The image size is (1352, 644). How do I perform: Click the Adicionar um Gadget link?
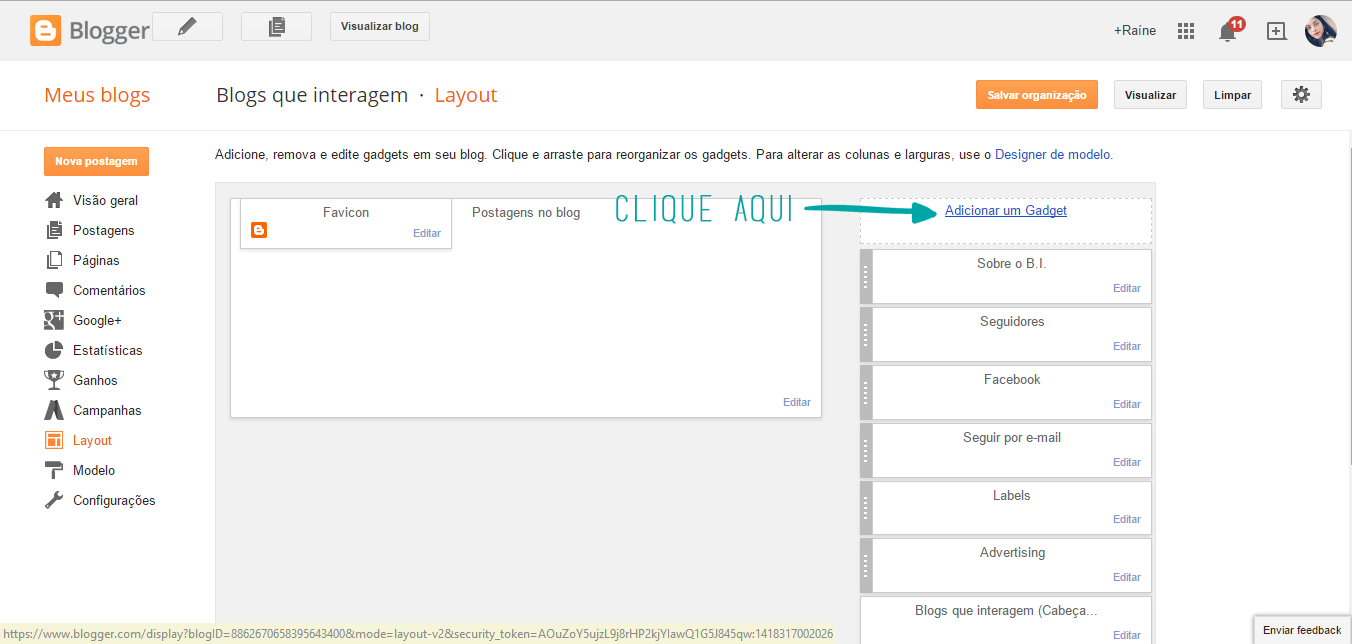click(x=1005, y=210)
